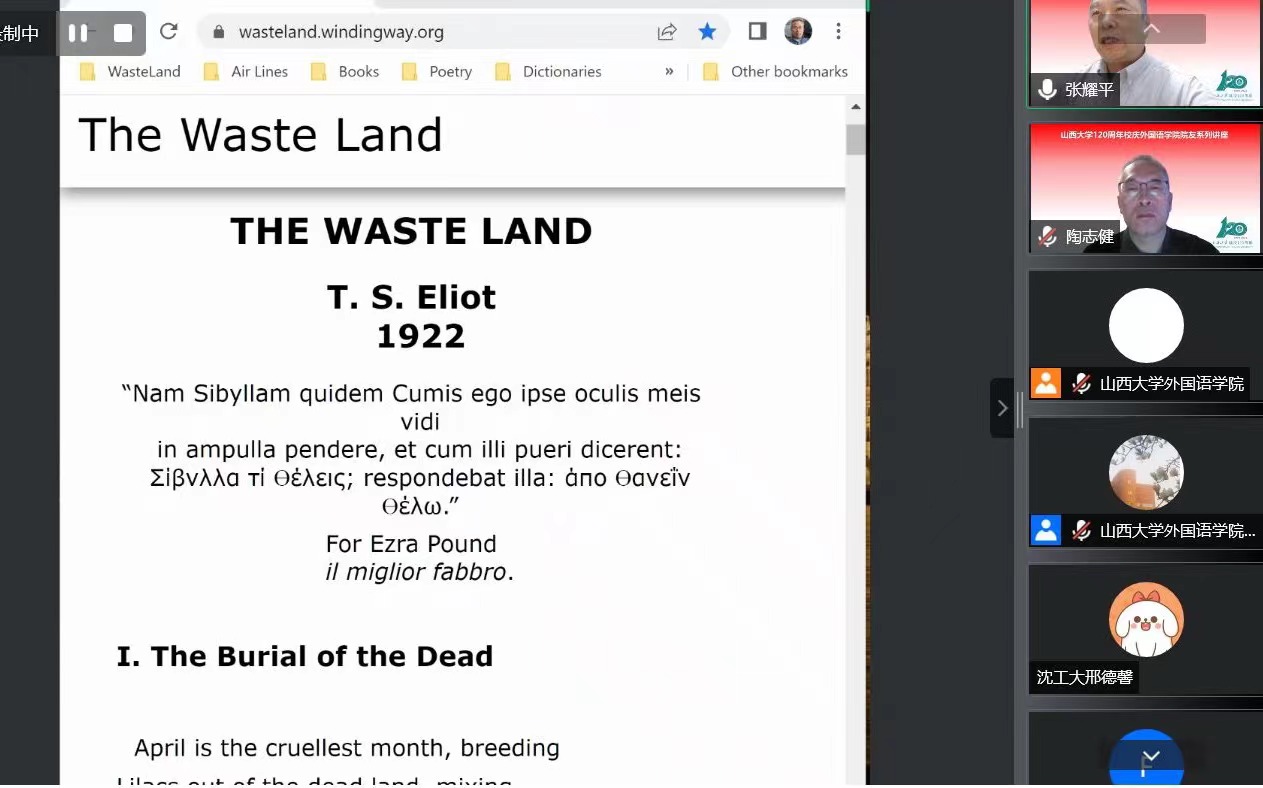The image size is (1263, 788).
Task: Click the scroll-up arrow on the page scrollbar
Action: [855, 107]
